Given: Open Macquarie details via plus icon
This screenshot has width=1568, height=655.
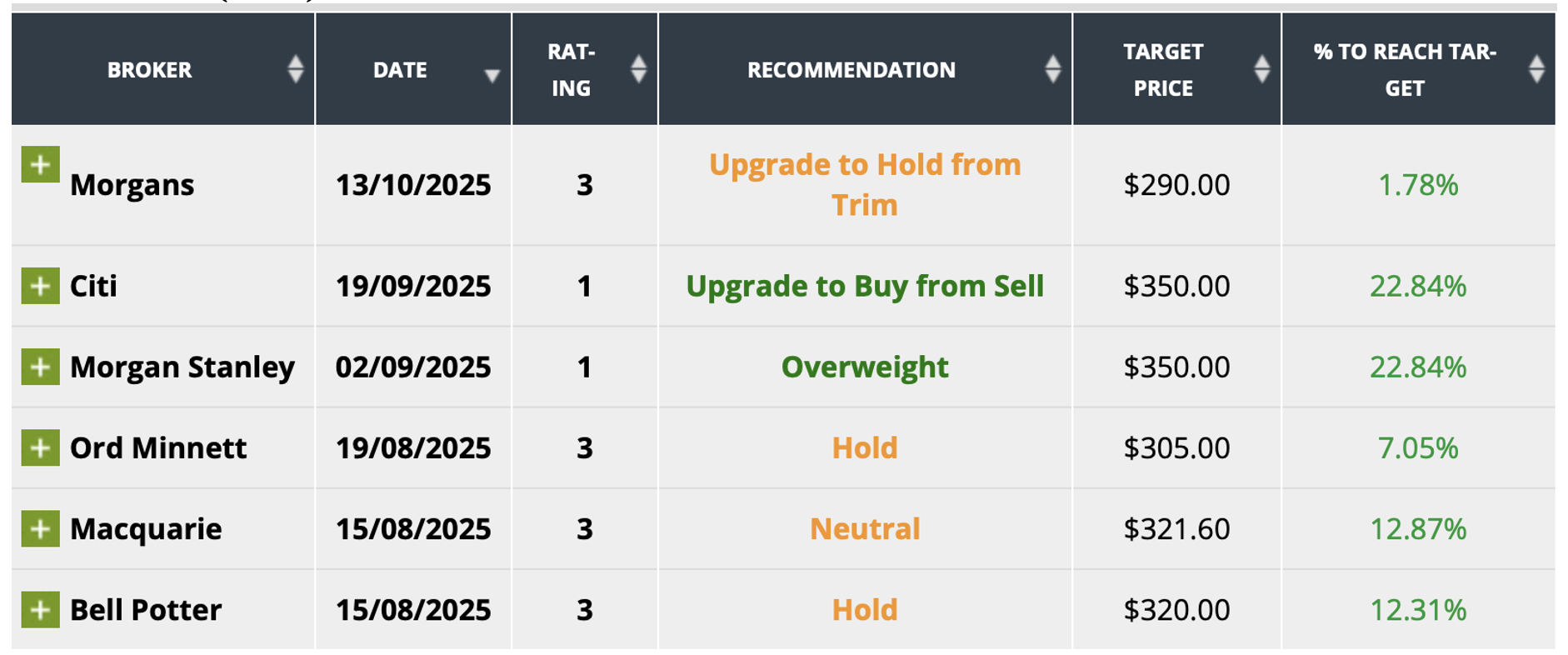Looking at the screenshot, I should (x=40, y=528).
